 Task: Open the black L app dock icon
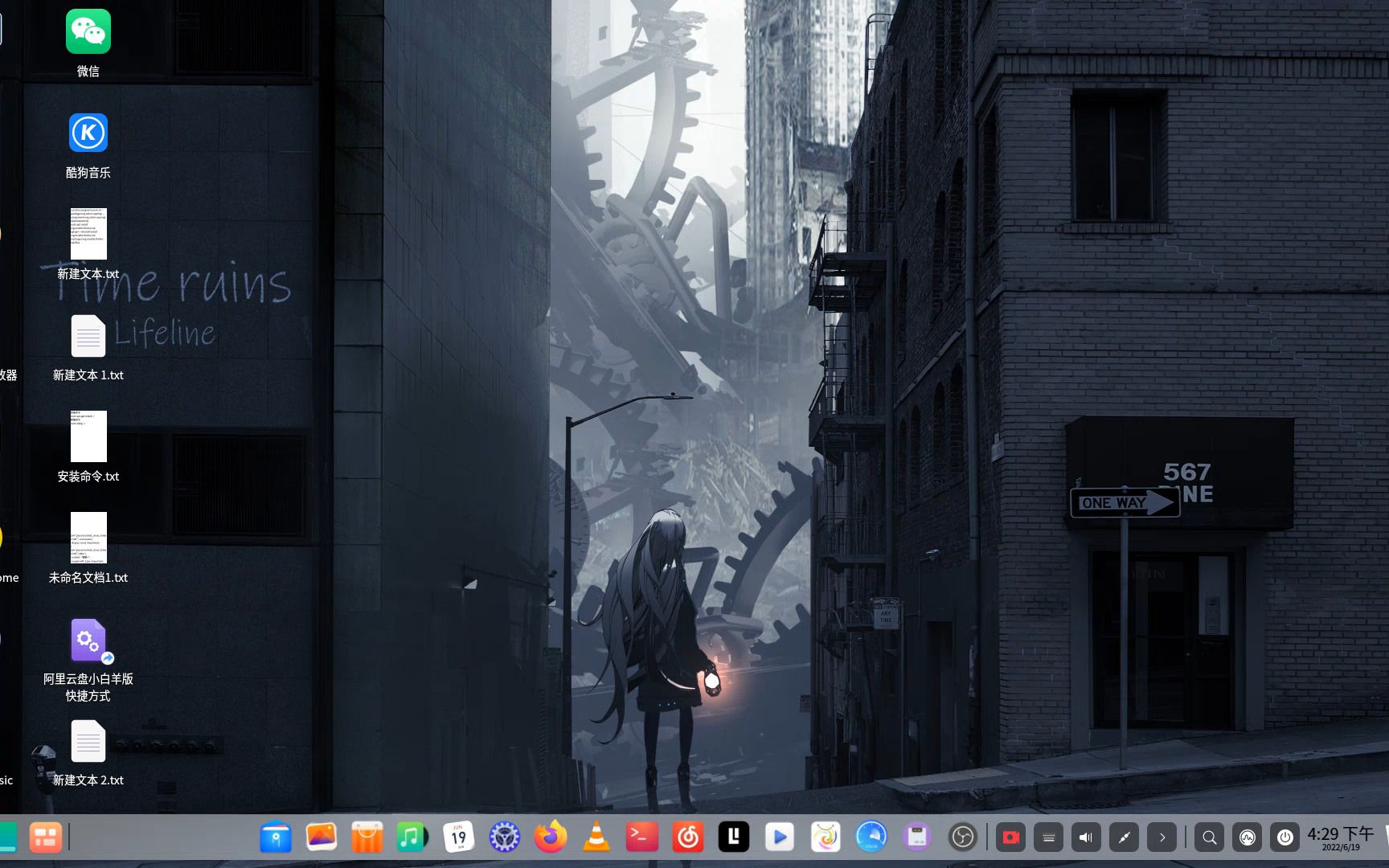click(733, 837)
